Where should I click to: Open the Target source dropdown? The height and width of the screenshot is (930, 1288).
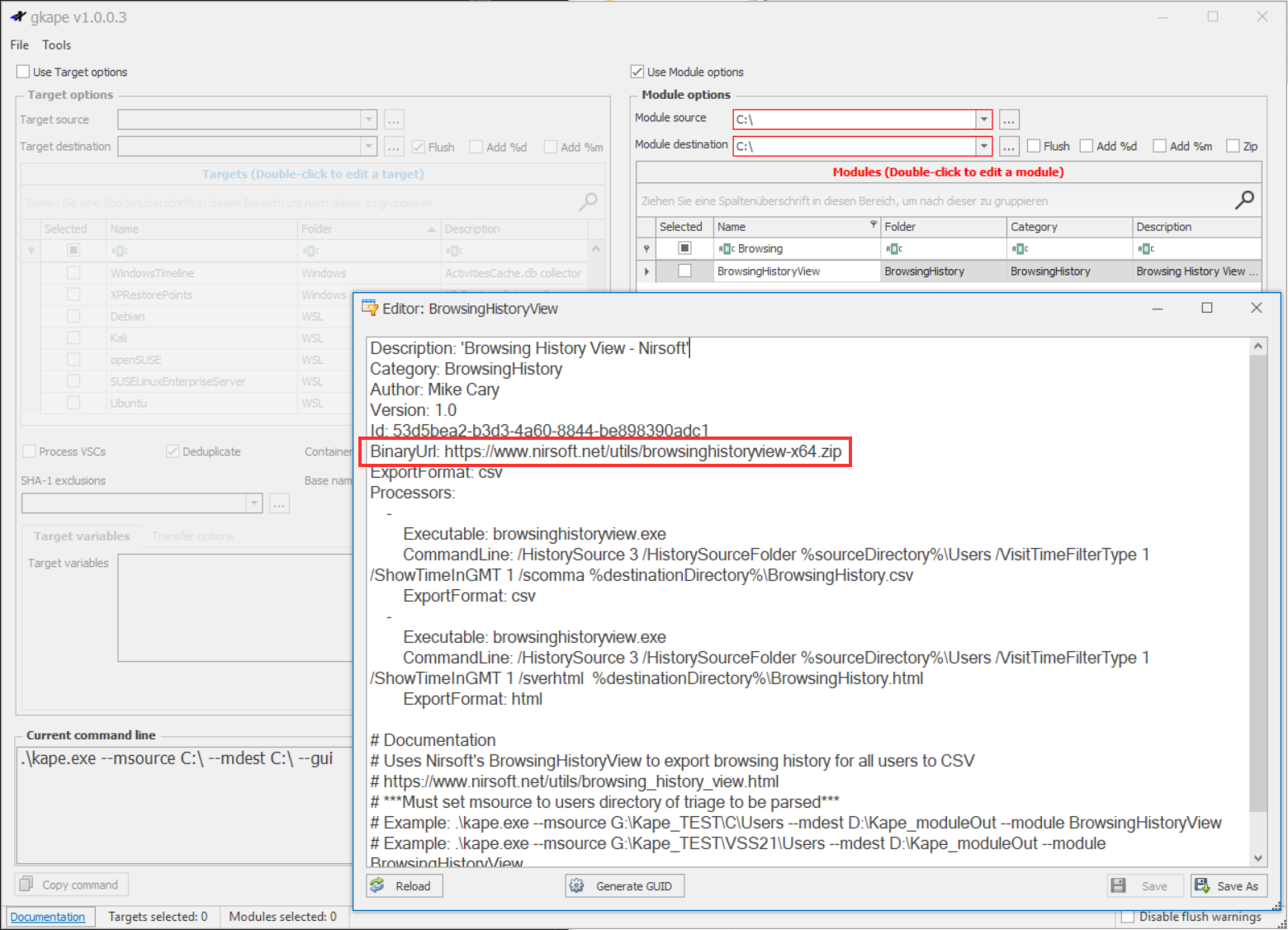(369, 120)
